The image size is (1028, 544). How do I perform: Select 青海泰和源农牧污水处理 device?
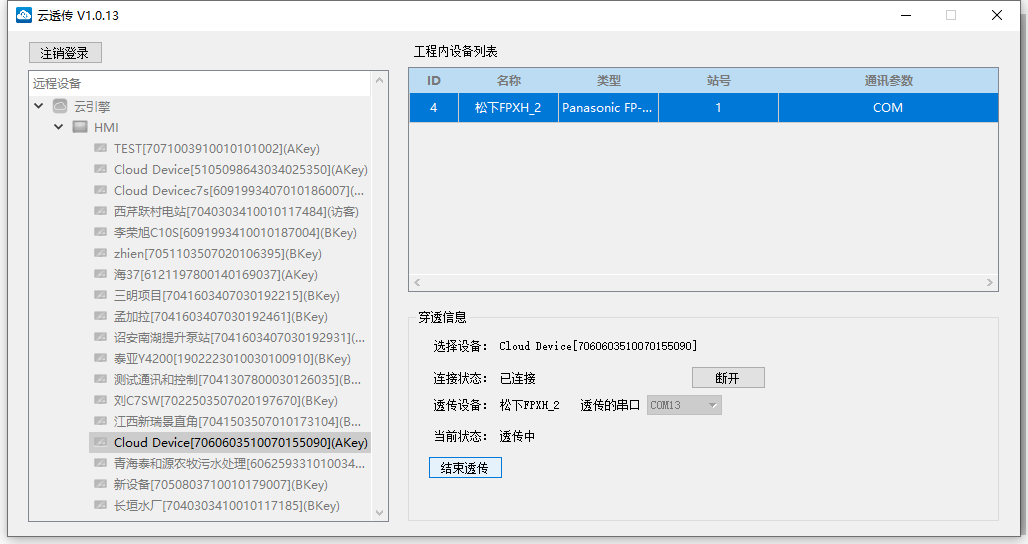(x=239, y=463)
